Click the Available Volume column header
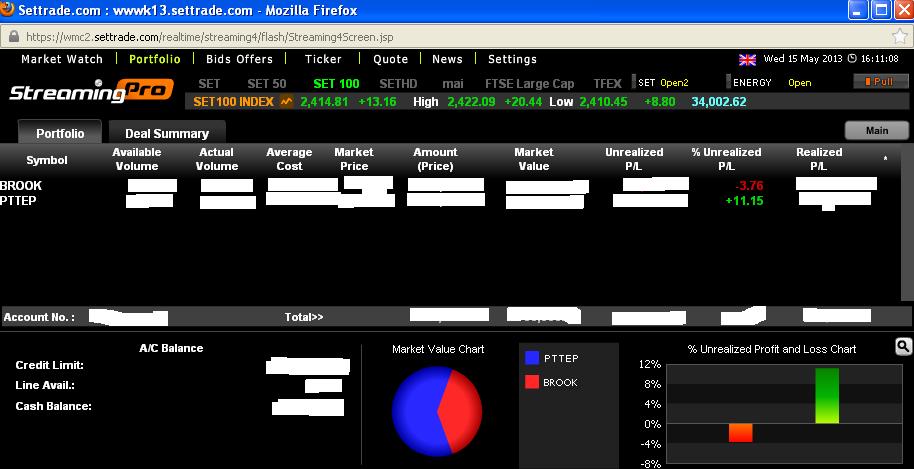 point(136,159)
